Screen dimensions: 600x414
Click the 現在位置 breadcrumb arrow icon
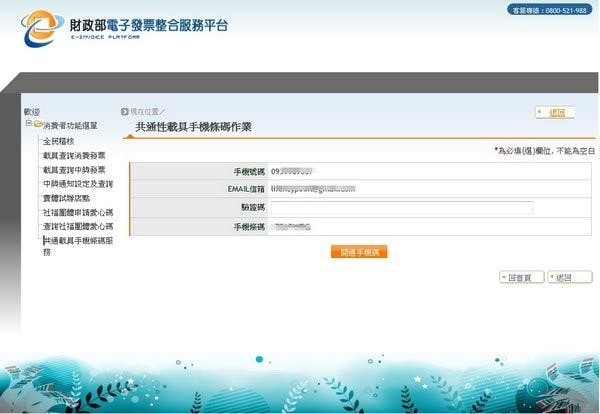click(125, 111)
